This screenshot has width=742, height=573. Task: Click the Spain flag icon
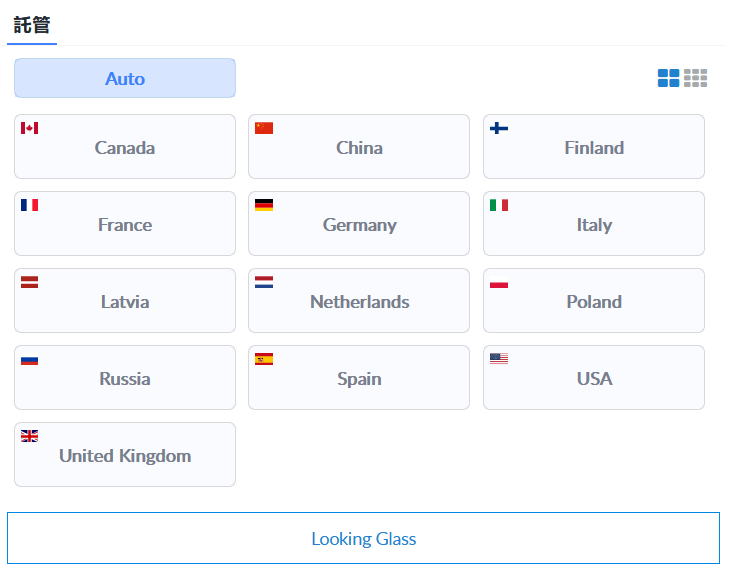pos(264,359)
